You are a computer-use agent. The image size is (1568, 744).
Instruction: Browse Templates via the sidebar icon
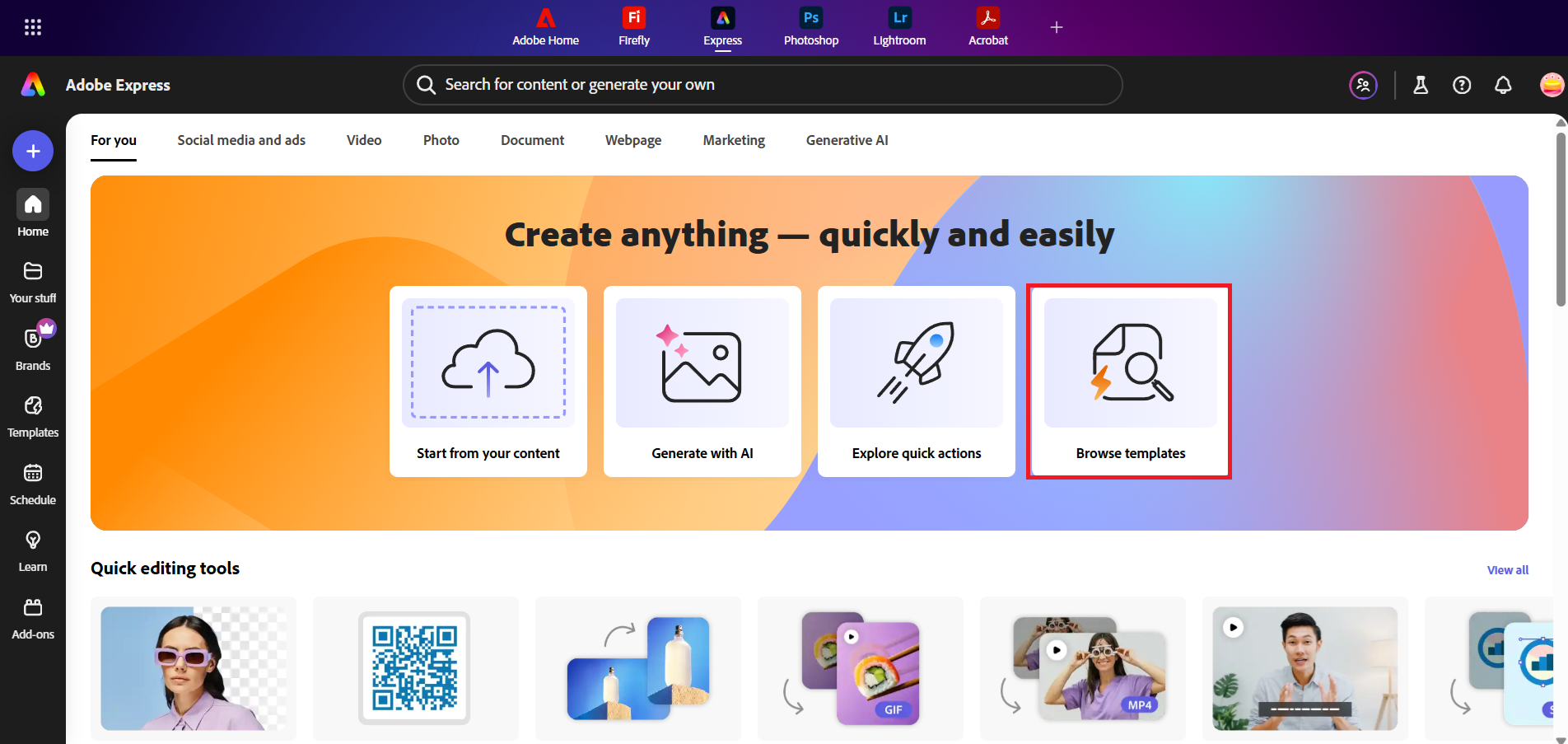point(32,414)
